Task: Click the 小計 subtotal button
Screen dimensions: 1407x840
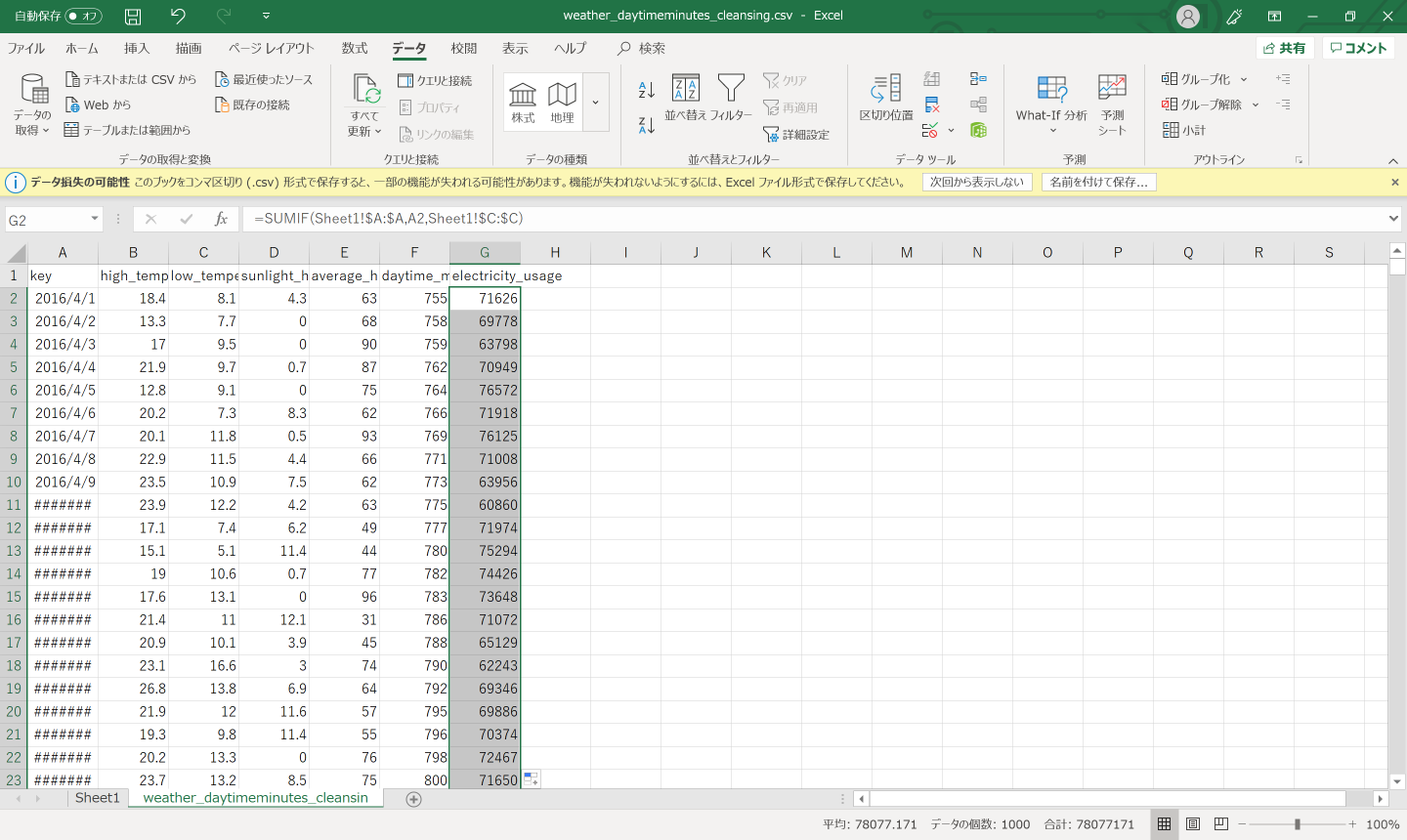Action: pos(1184,130)
